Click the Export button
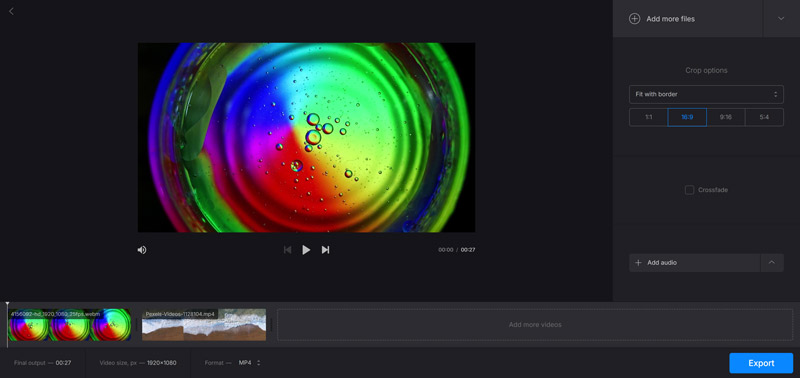 761,363
